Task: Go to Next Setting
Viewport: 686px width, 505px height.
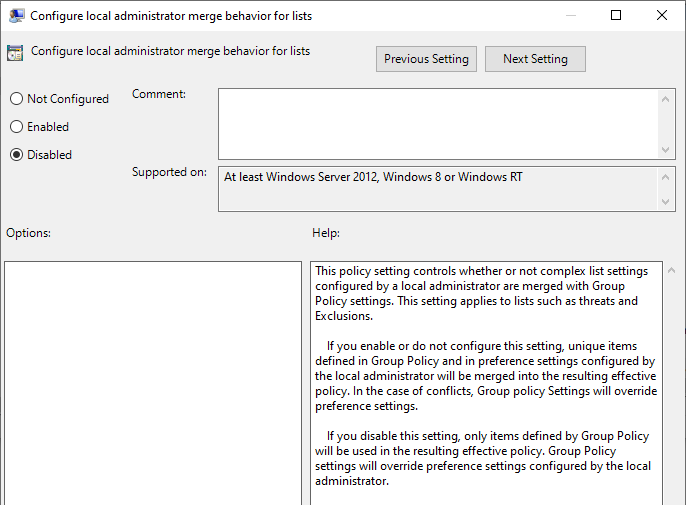Action: 535,59
